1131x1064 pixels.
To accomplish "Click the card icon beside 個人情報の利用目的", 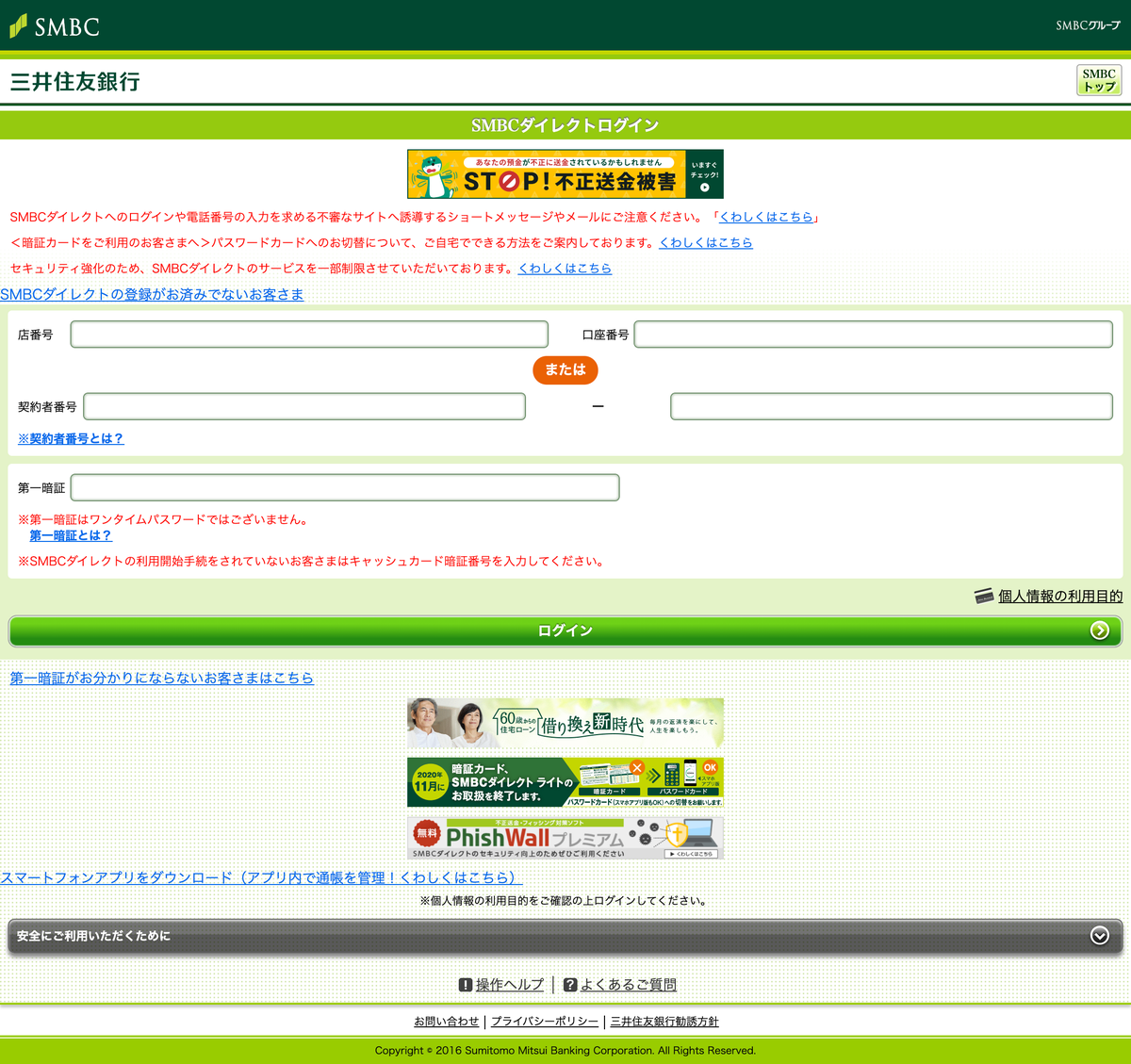I will click(x=984, y=596).
